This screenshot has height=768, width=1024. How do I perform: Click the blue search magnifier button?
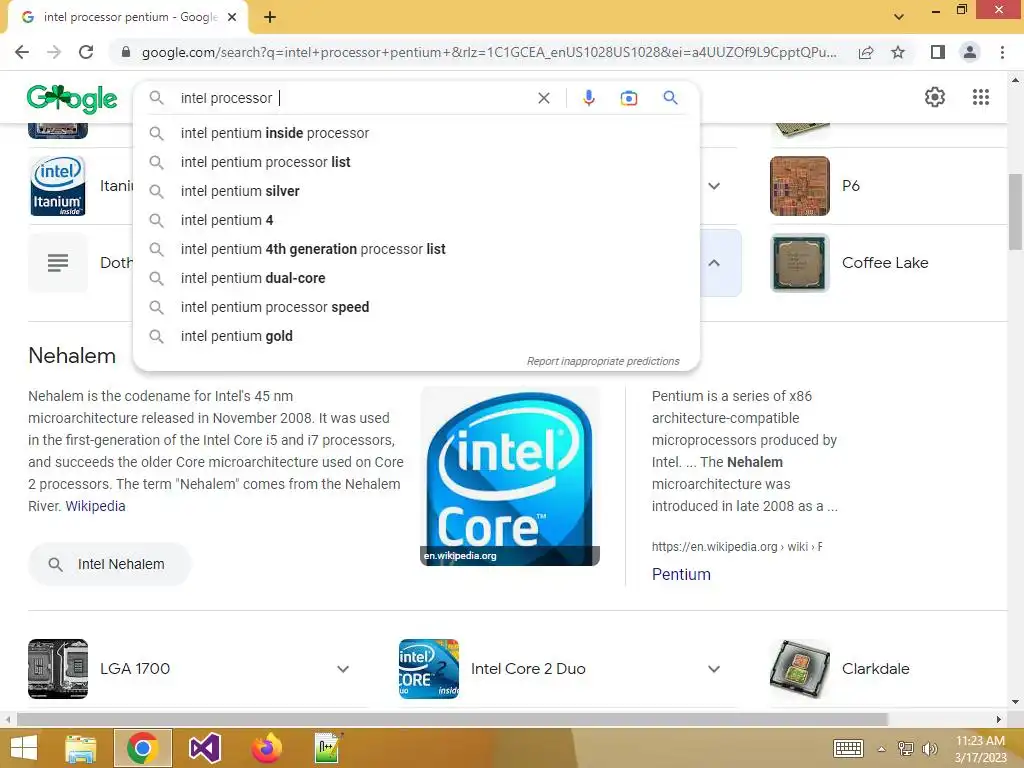pyautogui.click(x=670, y=98)
